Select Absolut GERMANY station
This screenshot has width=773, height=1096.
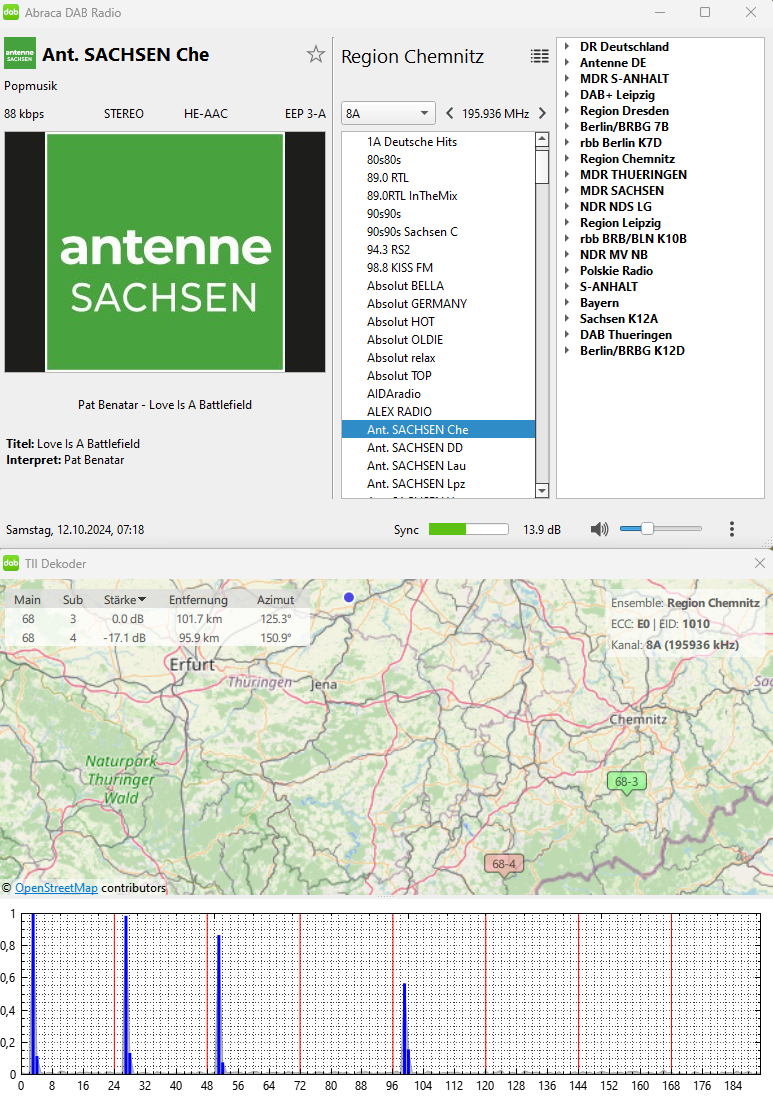[438, 304]
